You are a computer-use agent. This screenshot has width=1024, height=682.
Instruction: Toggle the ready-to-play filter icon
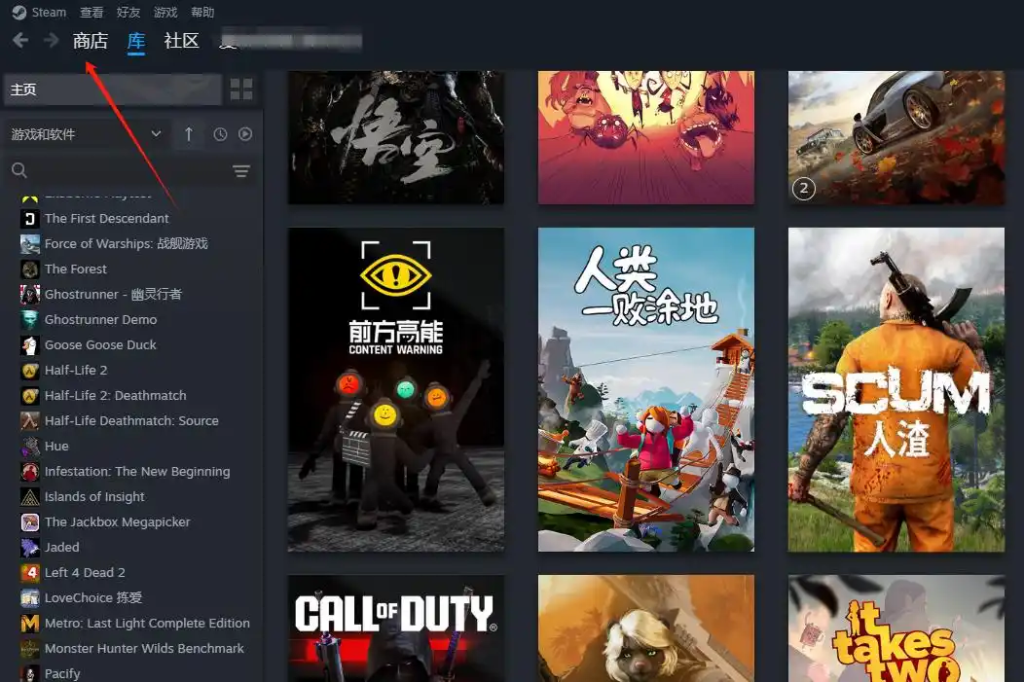click(x=245, y=134)
